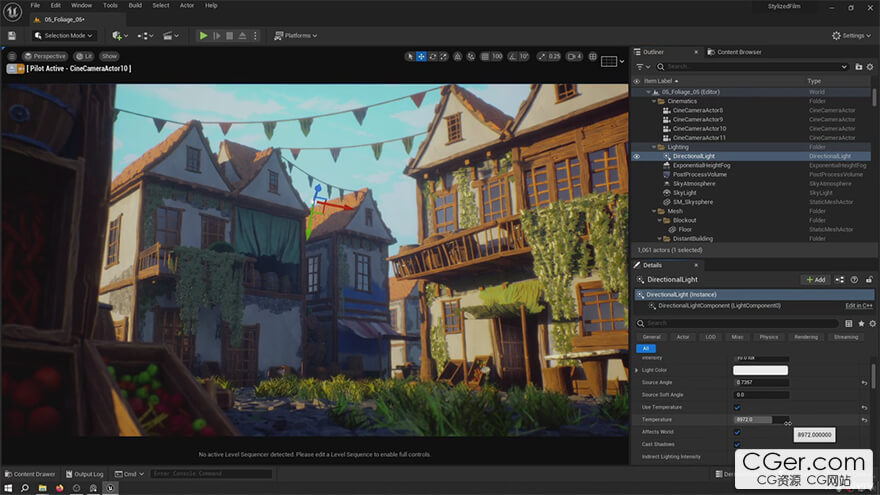Viewport: 880px width, 495px height.
Task: Filter Details by Rendering category
Action: (x=806, y=337)
